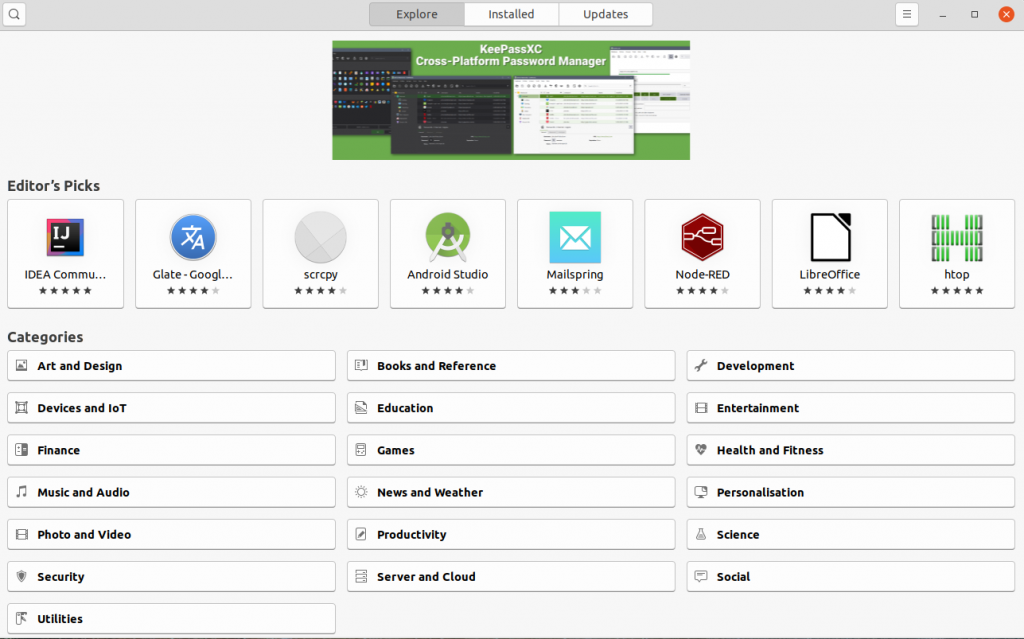Browse the Productivity category

coord(511,534)
